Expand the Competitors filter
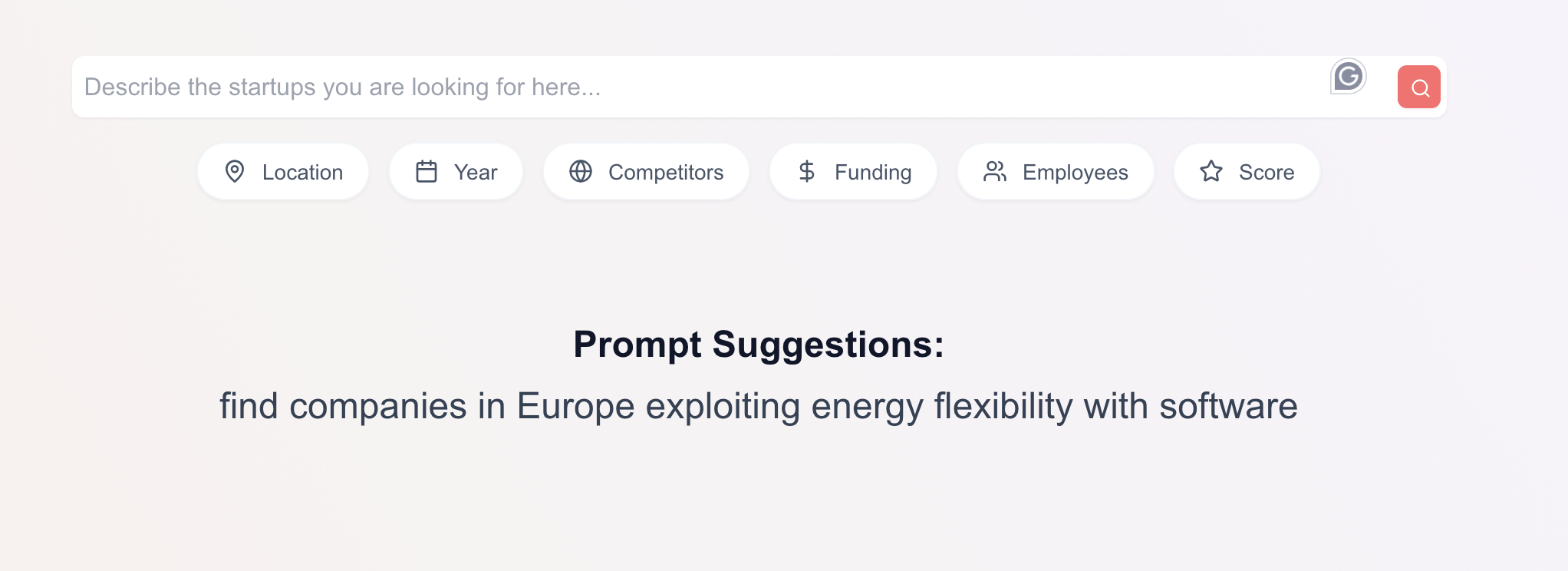The width and height of the screenshot is (1568, 571). point(665,172)
